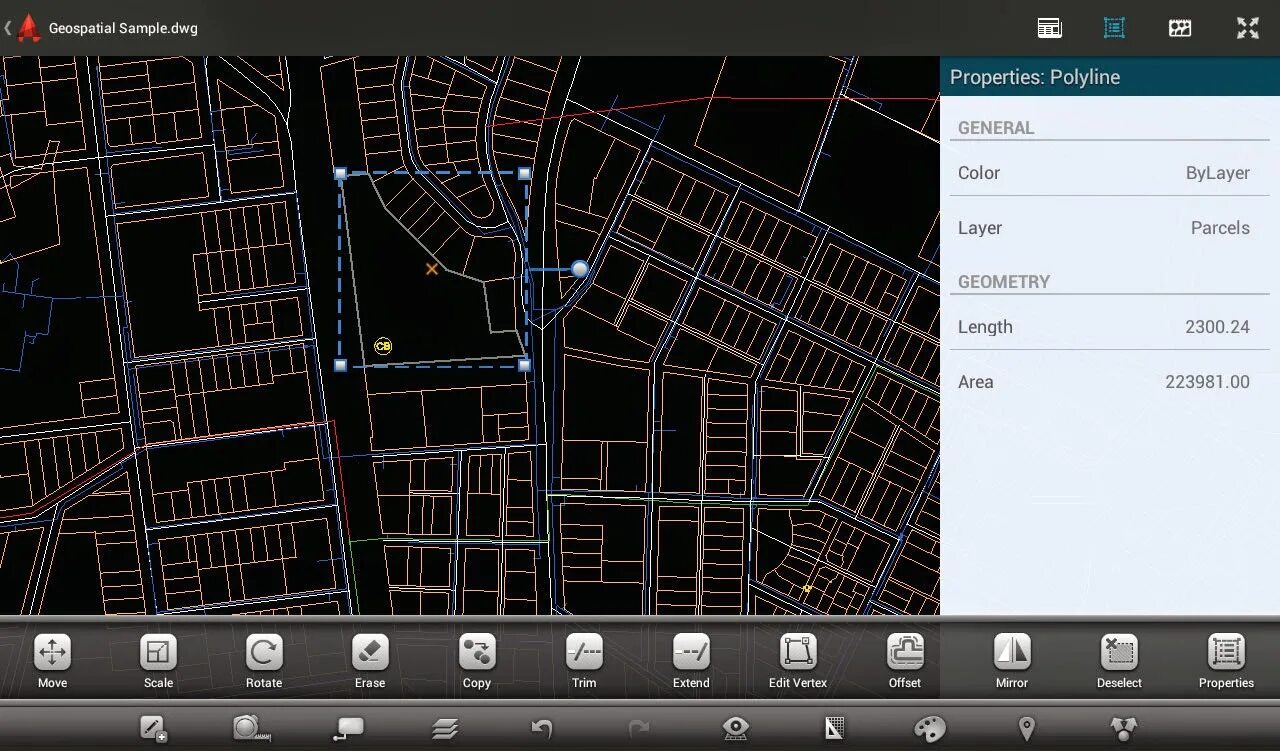Open the share/collaborate icon
The image size is (1280, 752).
[1124, 729]
